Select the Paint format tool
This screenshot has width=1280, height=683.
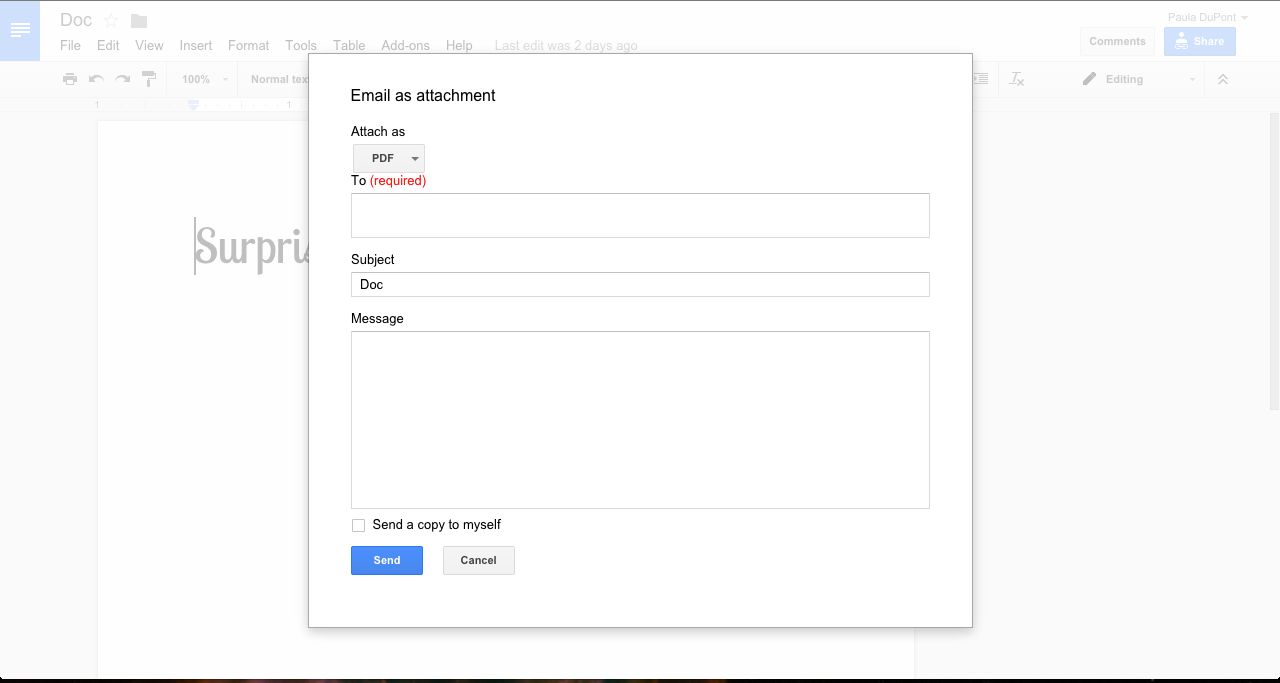pyautogui.click(x=148, y=79)
